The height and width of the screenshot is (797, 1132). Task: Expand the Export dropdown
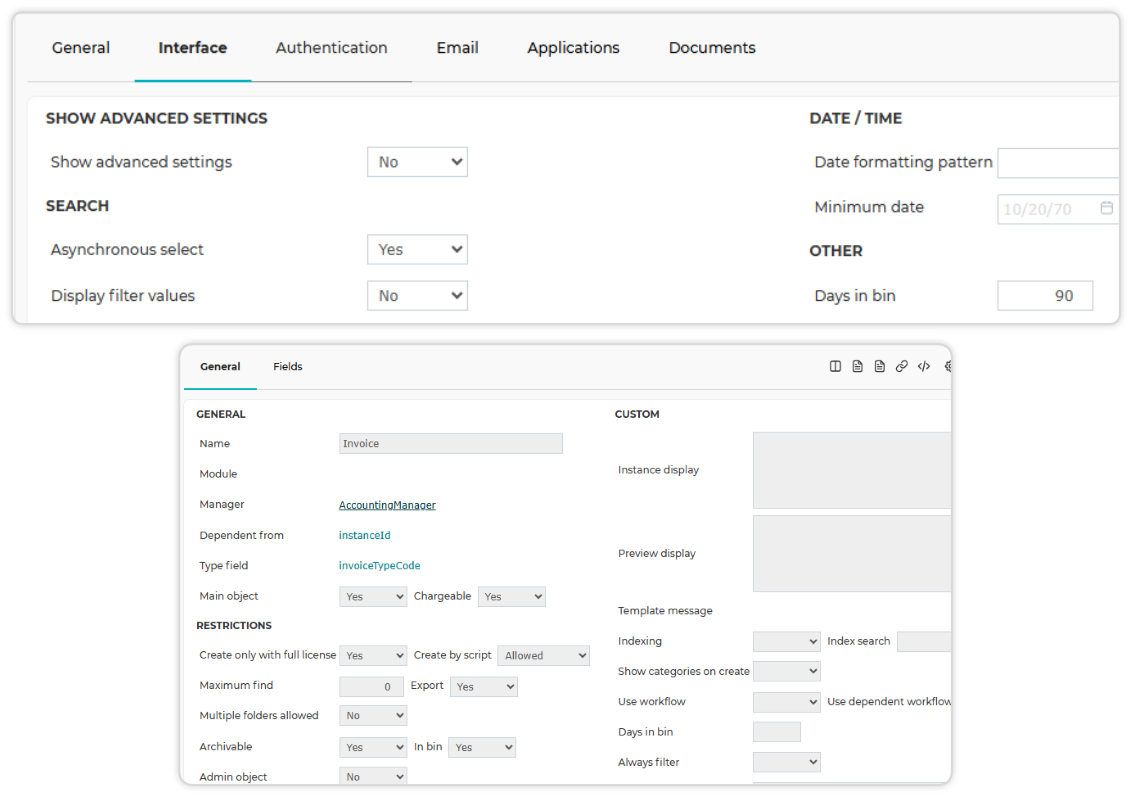pyautogui.click(x=484, y=687)
